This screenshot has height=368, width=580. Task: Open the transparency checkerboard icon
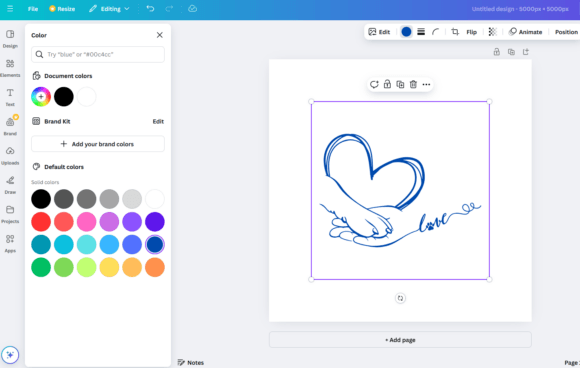492,32
